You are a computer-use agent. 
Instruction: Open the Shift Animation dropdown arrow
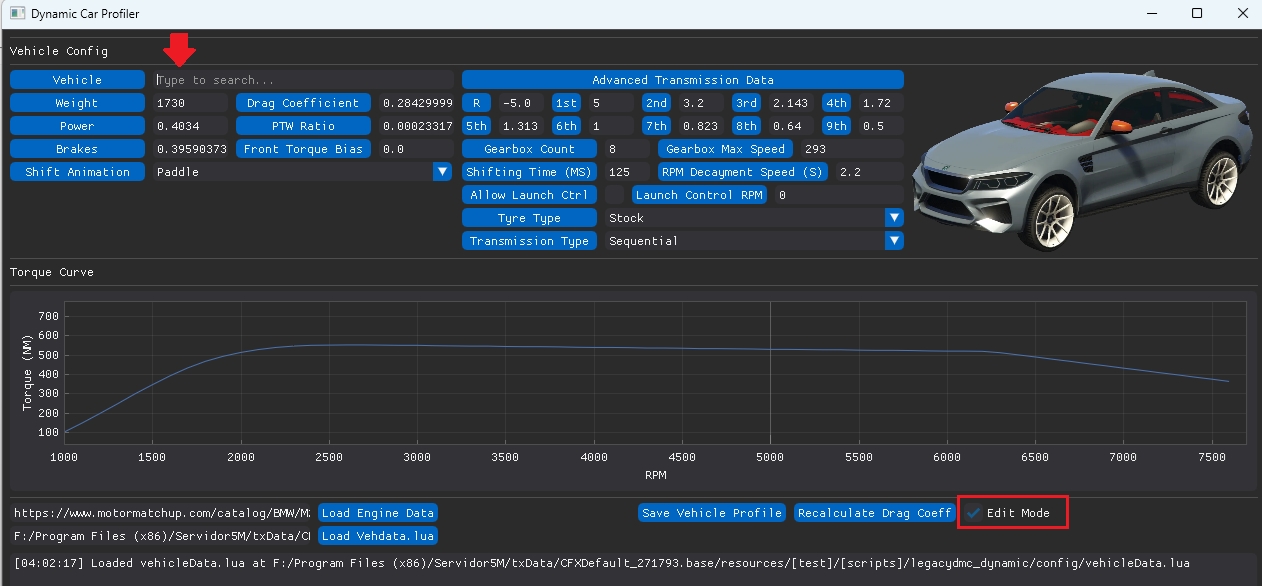point(443,172)
